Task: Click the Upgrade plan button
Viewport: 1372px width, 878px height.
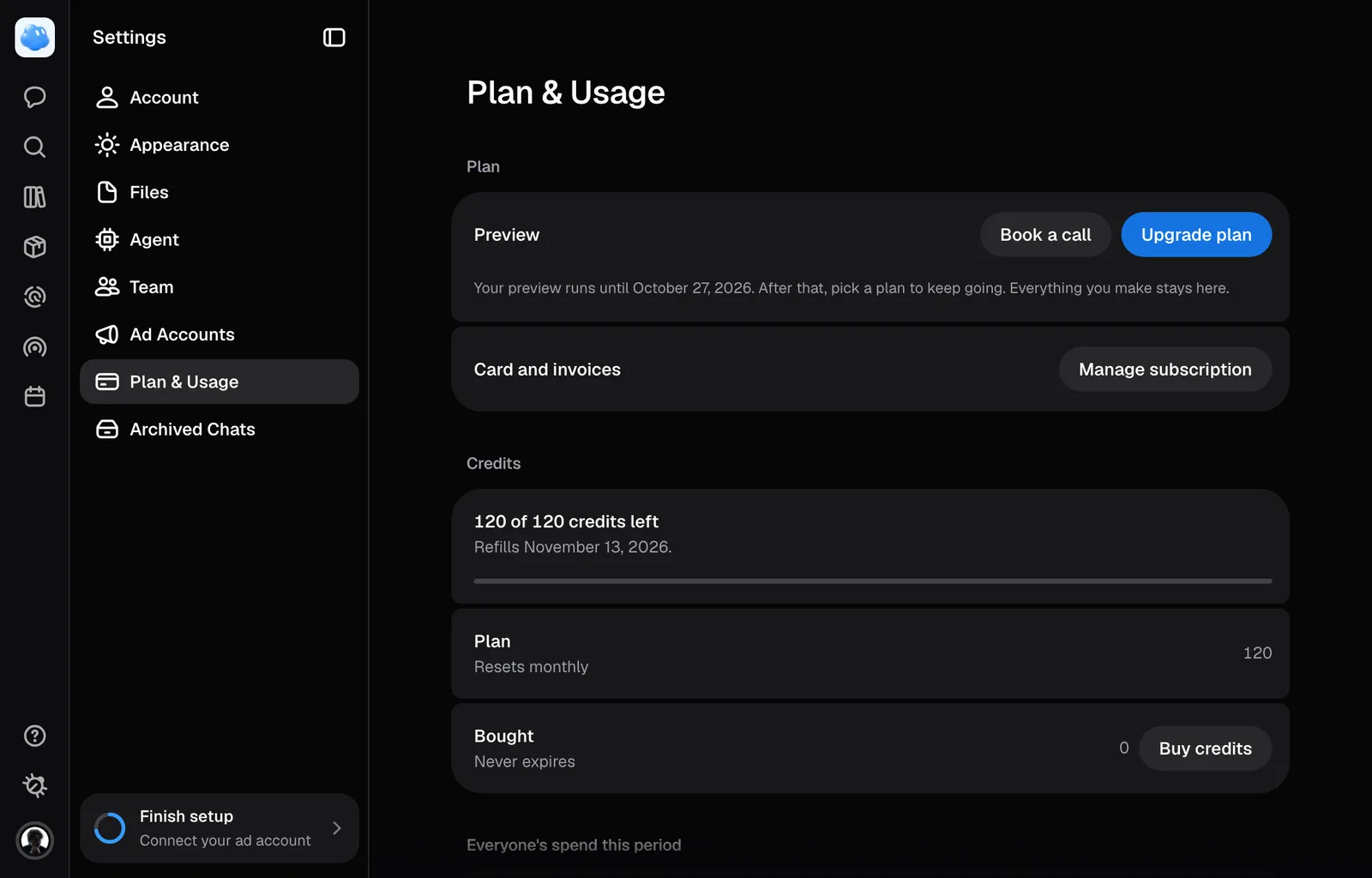Action: 1196,235
